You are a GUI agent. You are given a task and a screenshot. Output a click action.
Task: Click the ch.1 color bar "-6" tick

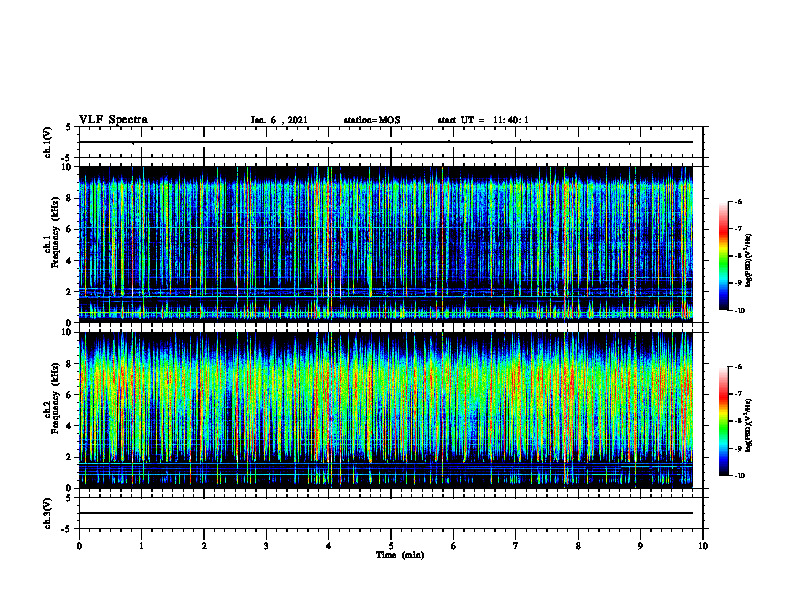coord(738,202)
